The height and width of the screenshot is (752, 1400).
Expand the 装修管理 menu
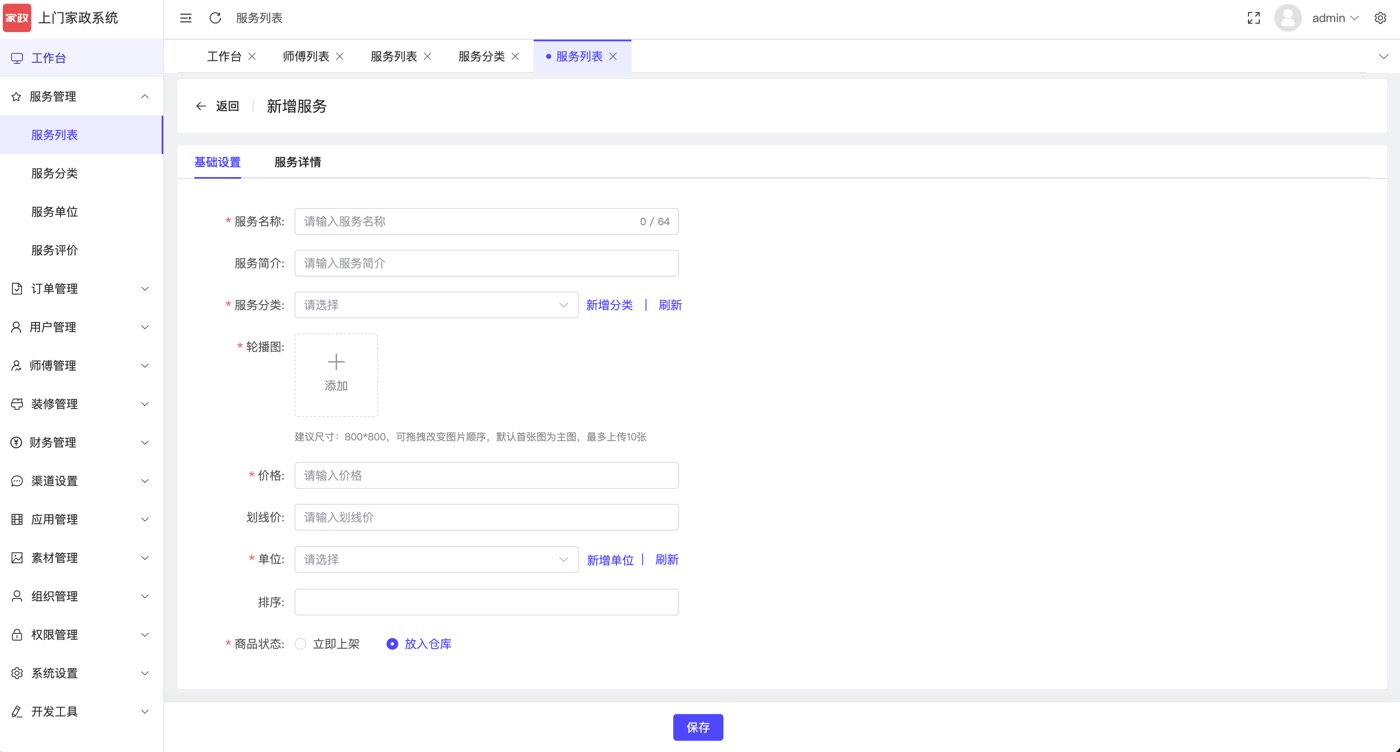tap(81, 404)
